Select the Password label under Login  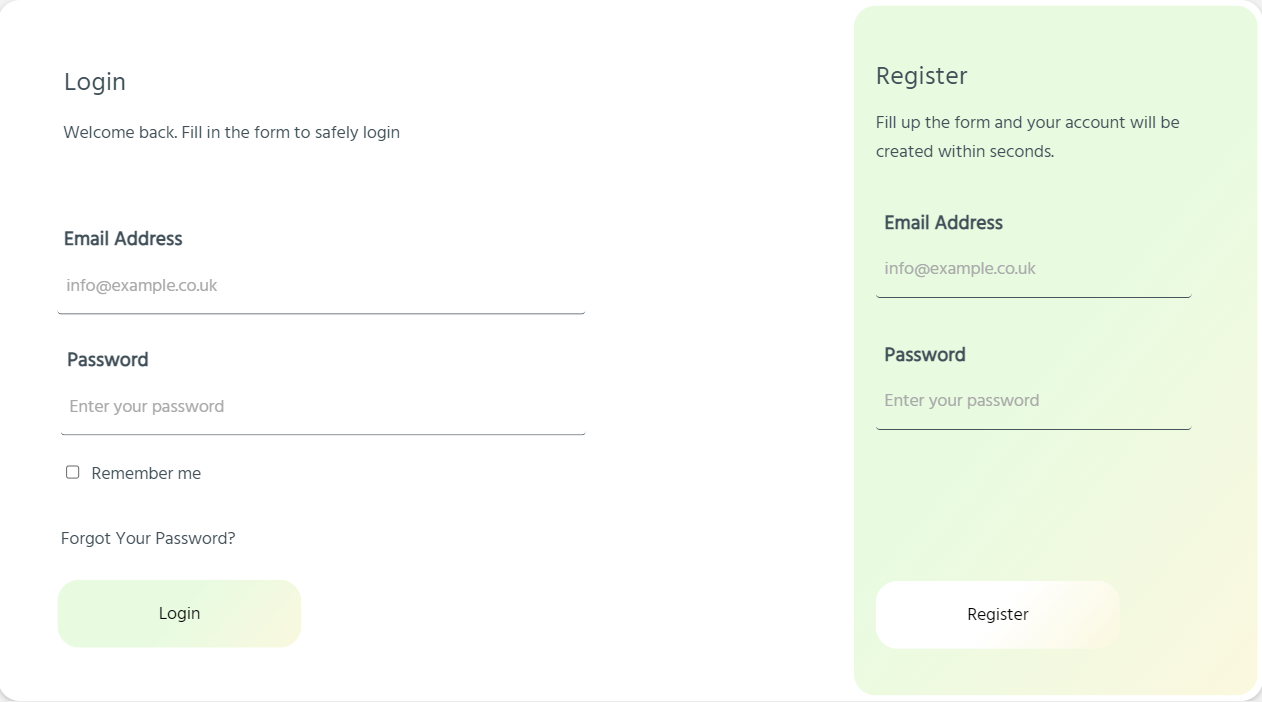107,360
